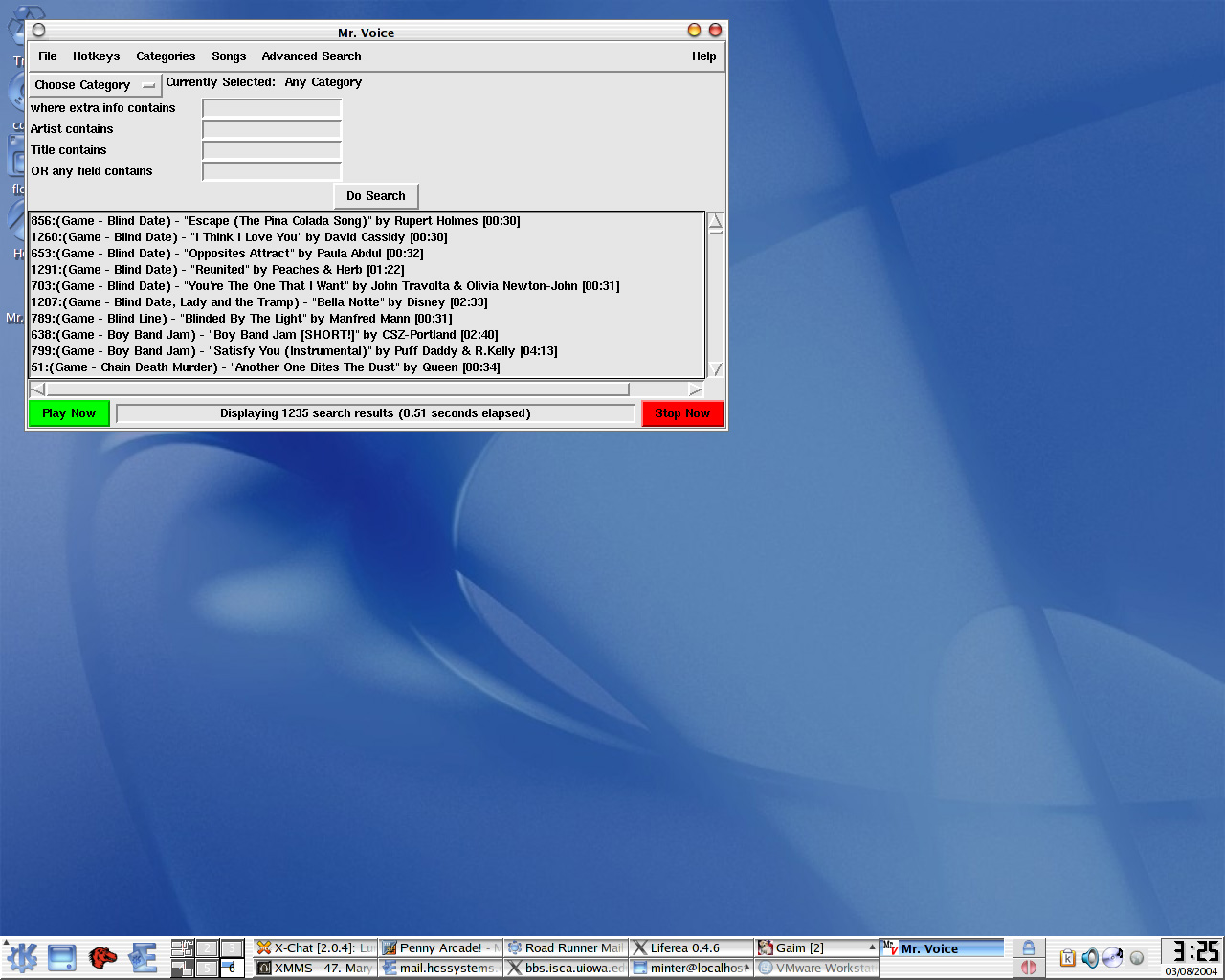Select the "Bella Notte" by Disney song
This screenshot has width=1225, height=980.
pyautogui.click(x=258, y=302)
